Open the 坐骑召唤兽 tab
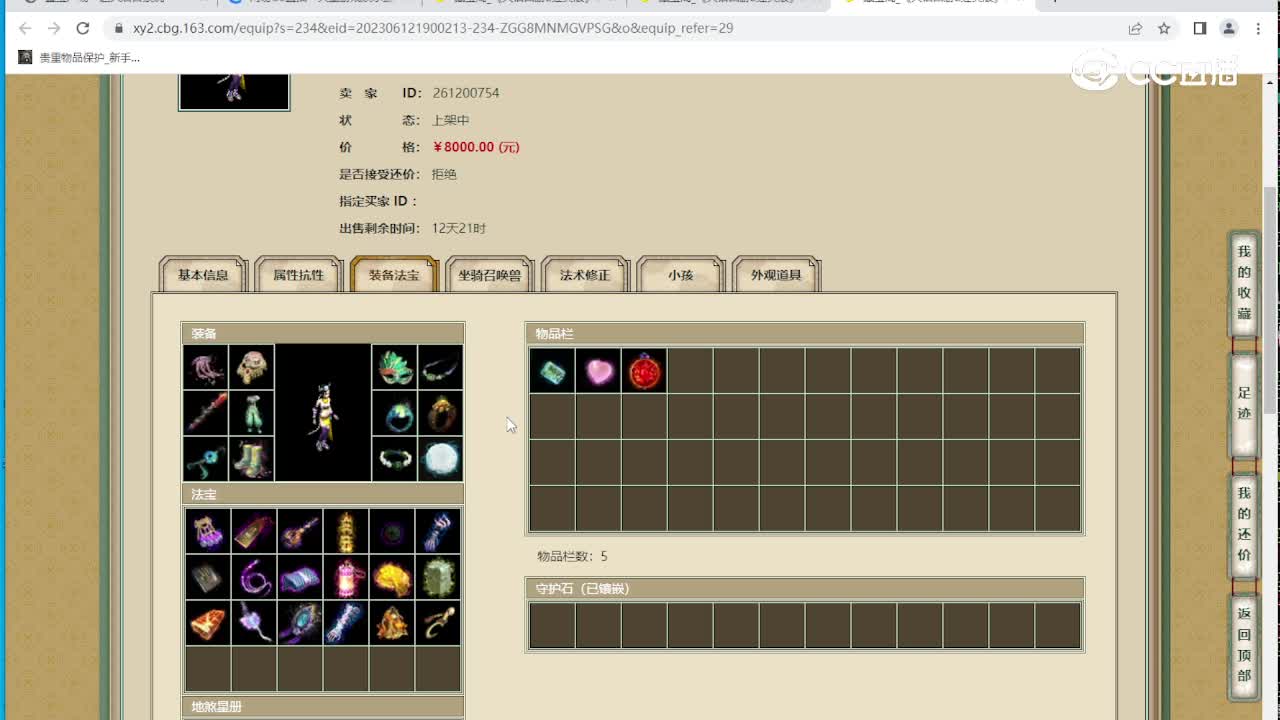Screen dimensions: 1280x720 click(x=490, y=275)
